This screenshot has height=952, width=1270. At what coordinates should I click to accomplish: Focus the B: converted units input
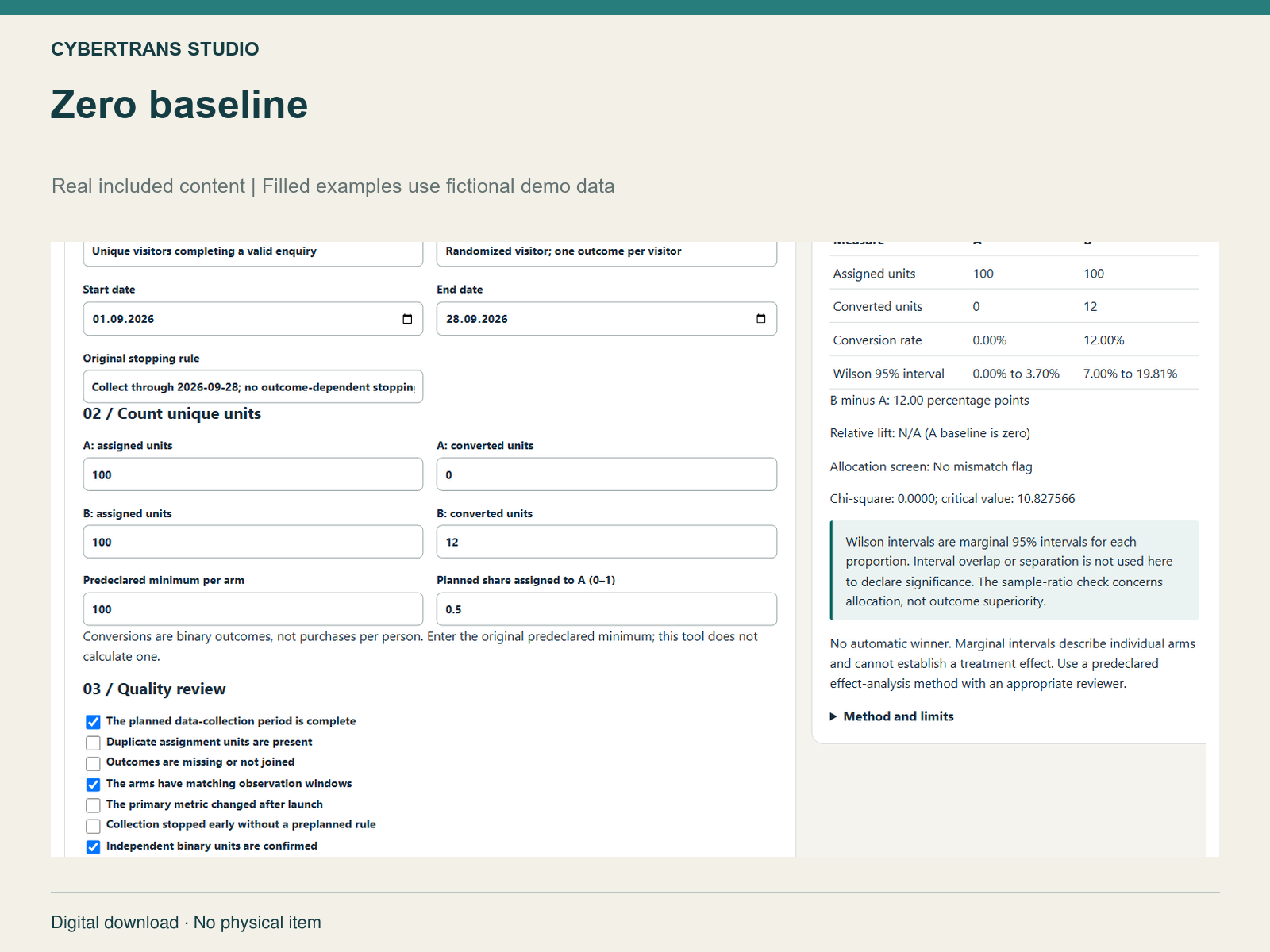pyautogui.click(x=606, y=542)
